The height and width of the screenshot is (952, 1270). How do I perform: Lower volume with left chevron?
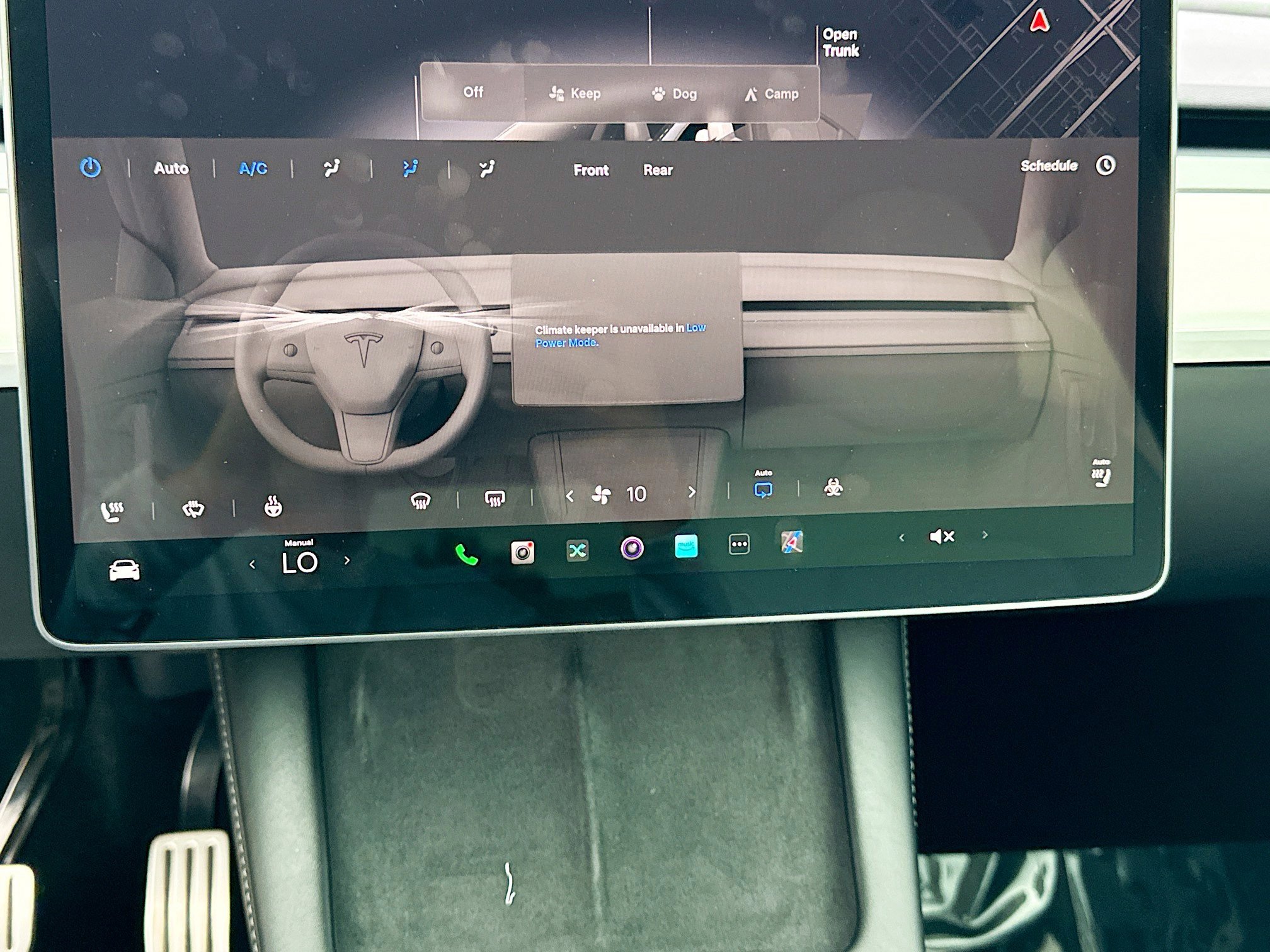pos(901,538)
